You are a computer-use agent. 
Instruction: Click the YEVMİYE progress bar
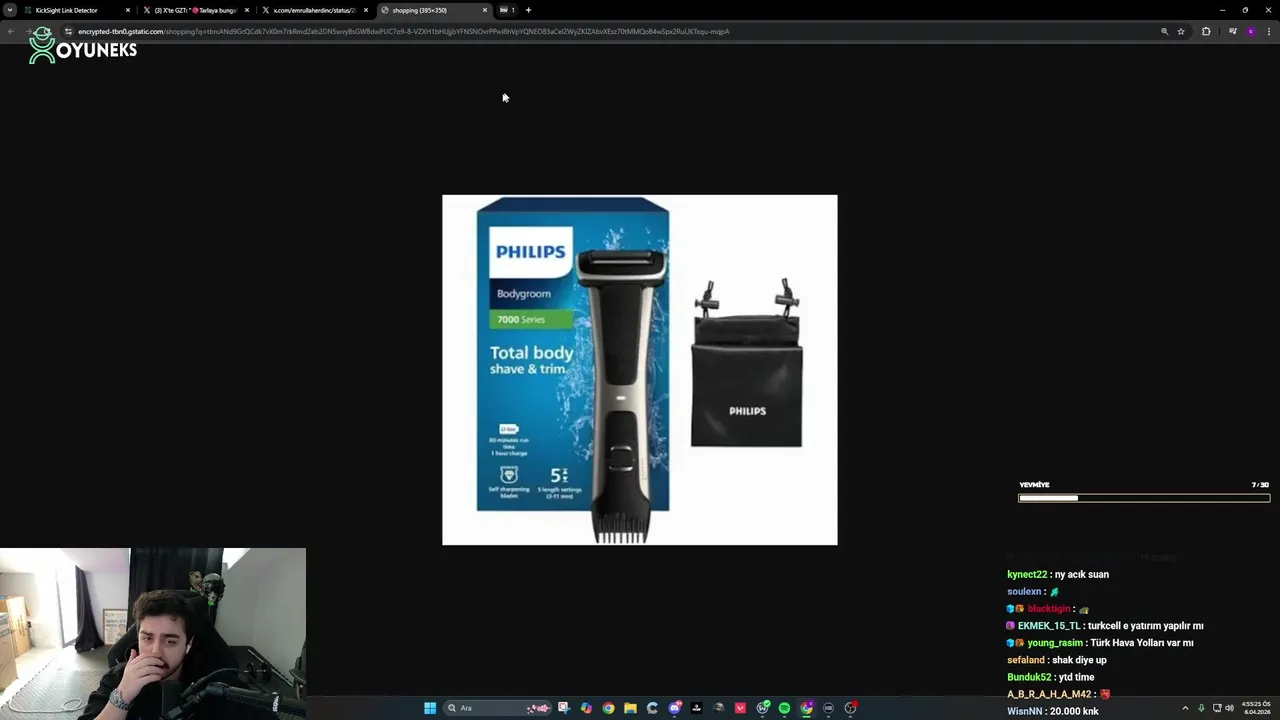(1144, 497)
